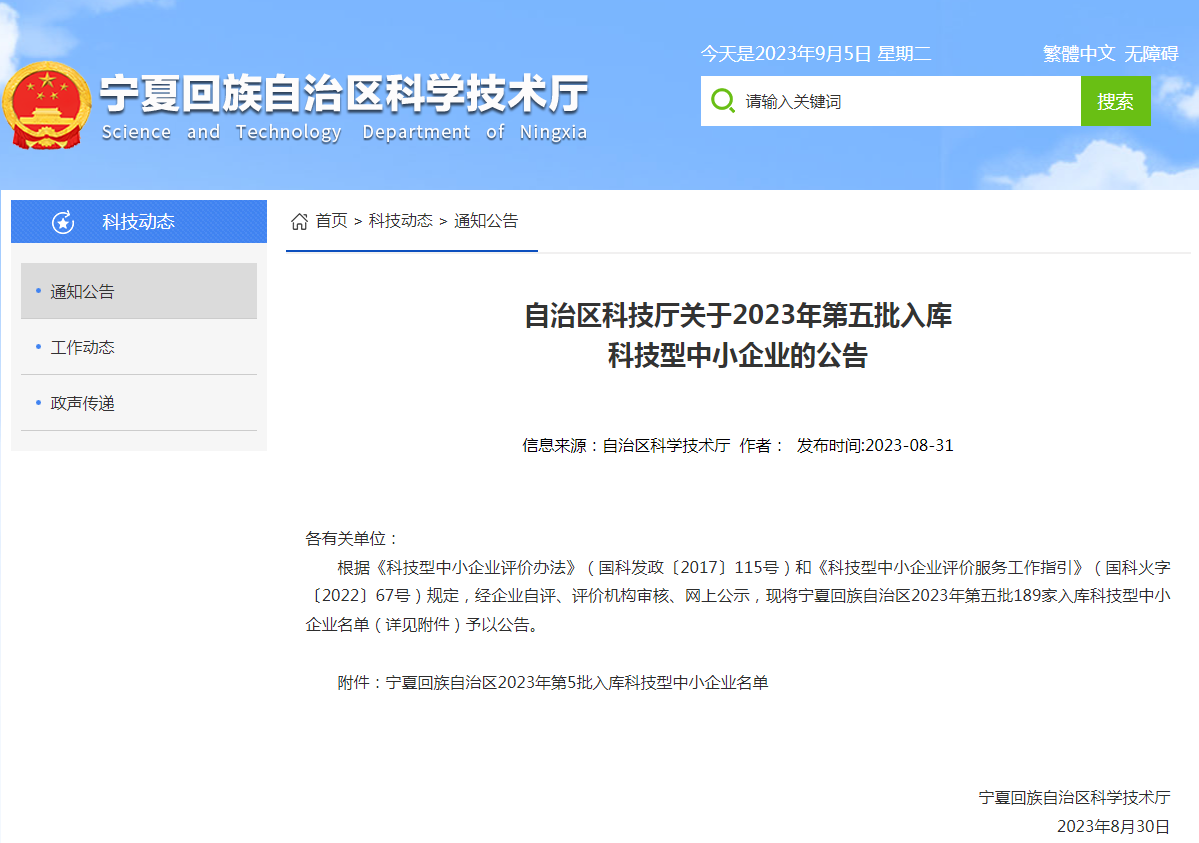Click 科技动态 in the breadcrumb

click(400, 221)
